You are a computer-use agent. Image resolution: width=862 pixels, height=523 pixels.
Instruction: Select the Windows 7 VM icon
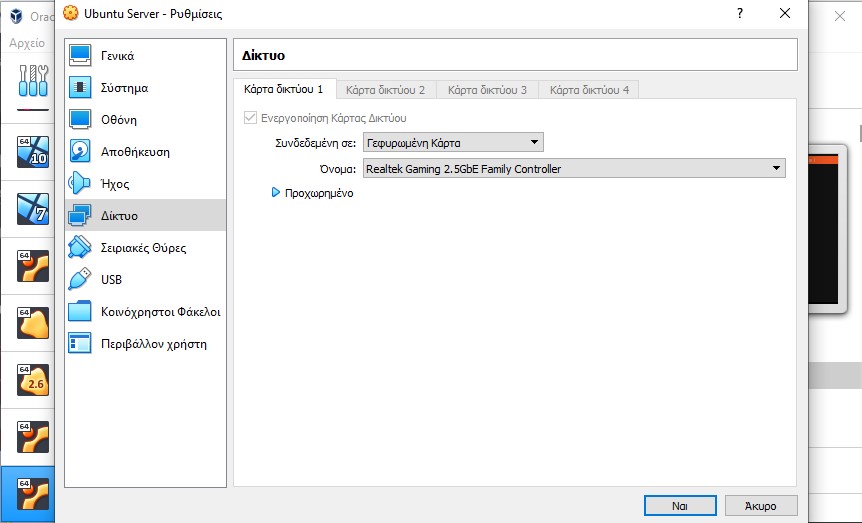[33, 209]
